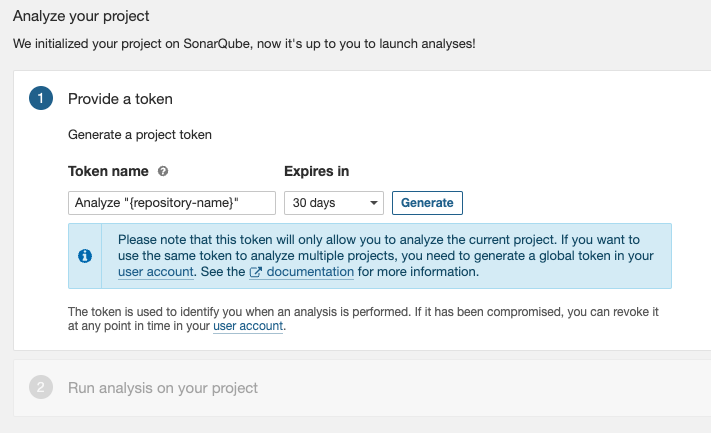Click the 30 days expiration combo box

(x=334, y=203)
